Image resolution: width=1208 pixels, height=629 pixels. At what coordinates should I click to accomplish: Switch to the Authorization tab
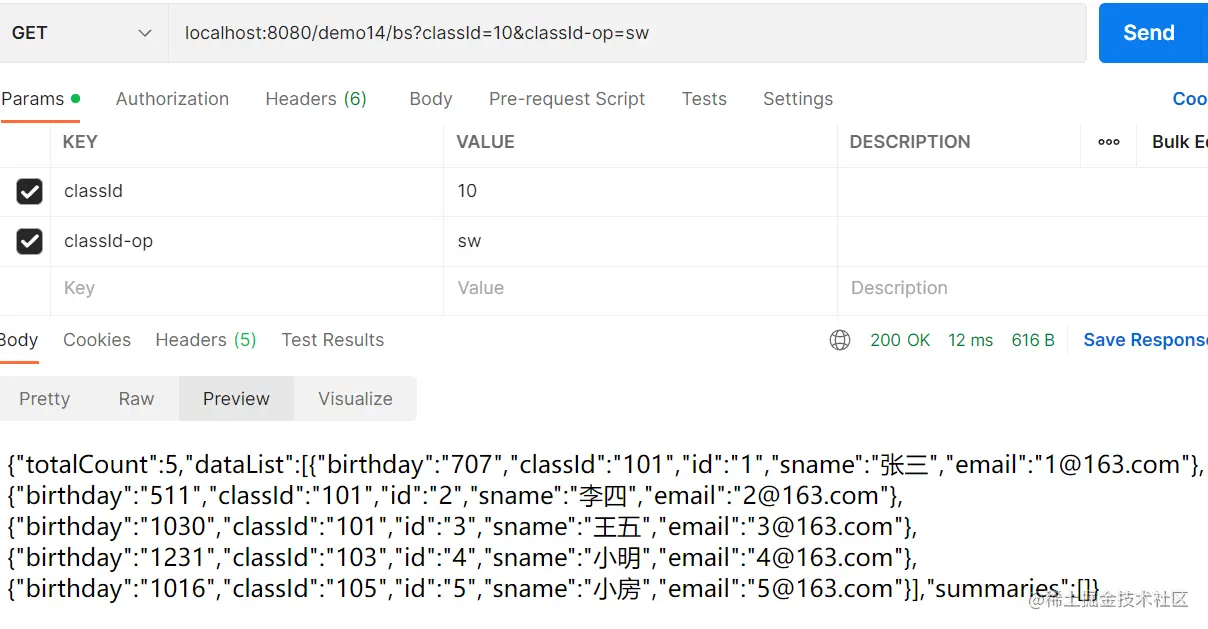[172, 99]
